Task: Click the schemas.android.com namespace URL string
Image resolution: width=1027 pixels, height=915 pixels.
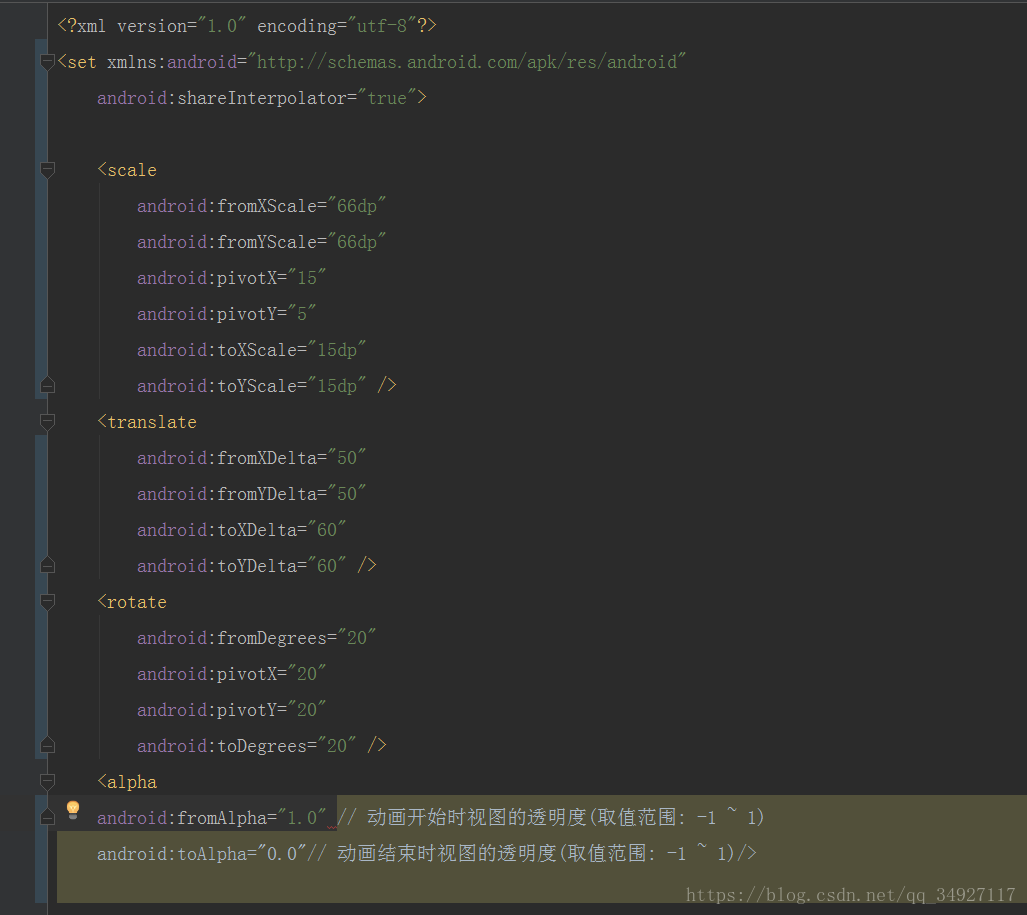Action: 467,62
